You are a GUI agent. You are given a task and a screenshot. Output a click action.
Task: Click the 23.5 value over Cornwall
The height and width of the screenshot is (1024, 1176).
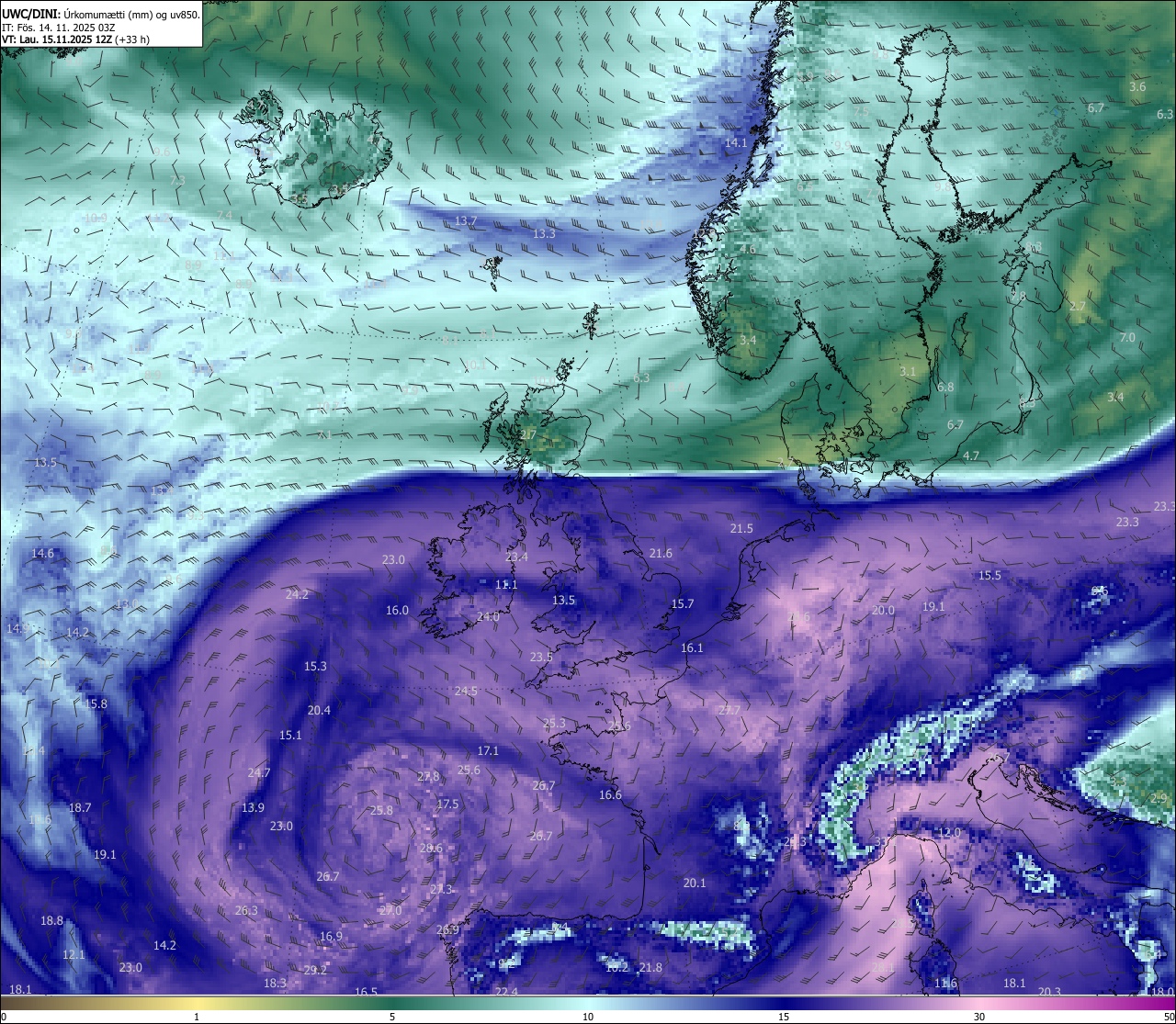click(x=541, y=658)
